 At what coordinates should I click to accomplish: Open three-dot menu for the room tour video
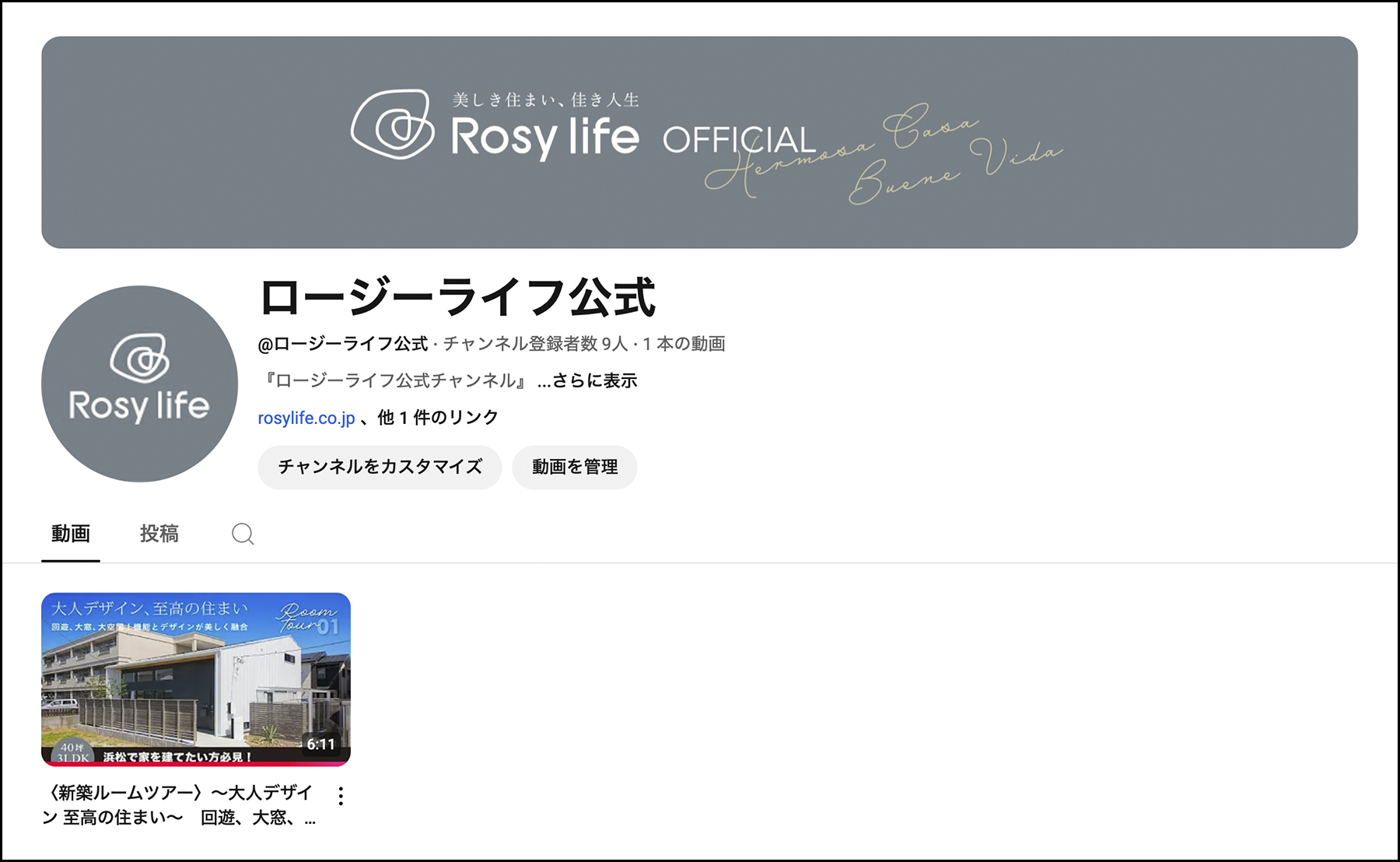[x=341, y=795]
